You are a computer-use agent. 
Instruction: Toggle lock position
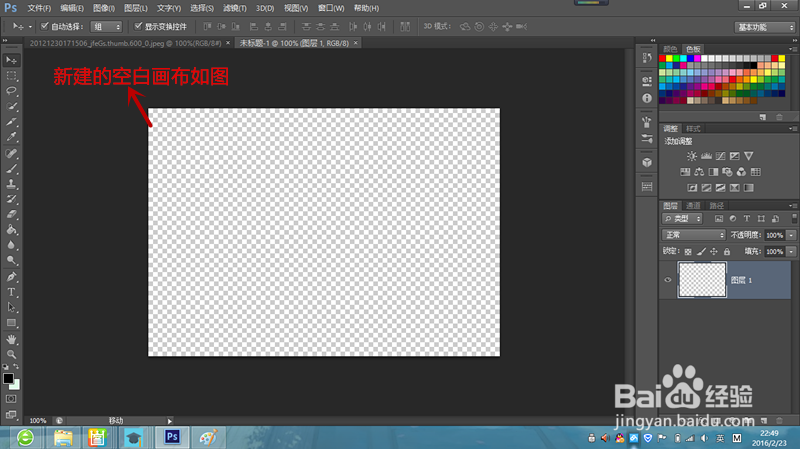[x=714, y=251]
